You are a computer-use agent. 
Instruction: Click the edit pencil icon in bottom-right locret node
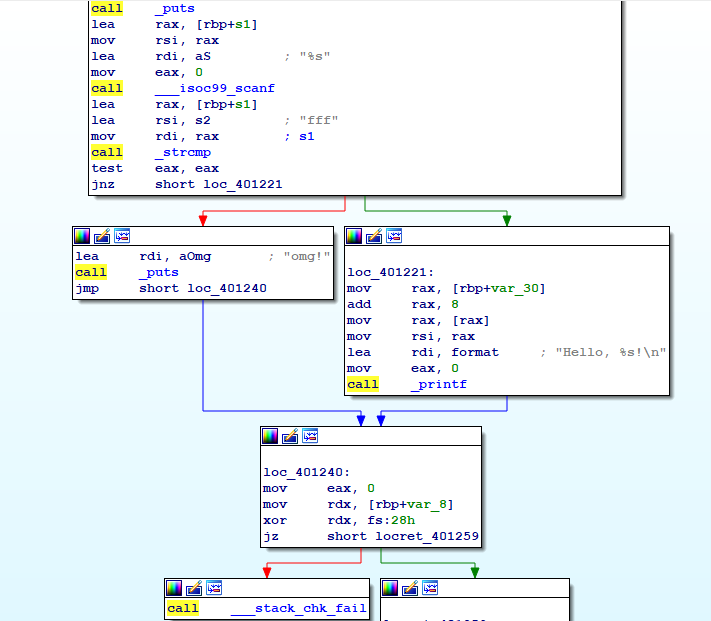tap(410, 588)
